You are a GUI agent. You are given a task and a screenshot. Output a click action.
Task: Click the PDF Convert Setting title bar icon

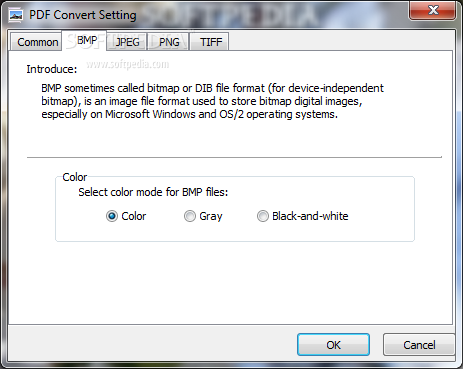16,15
